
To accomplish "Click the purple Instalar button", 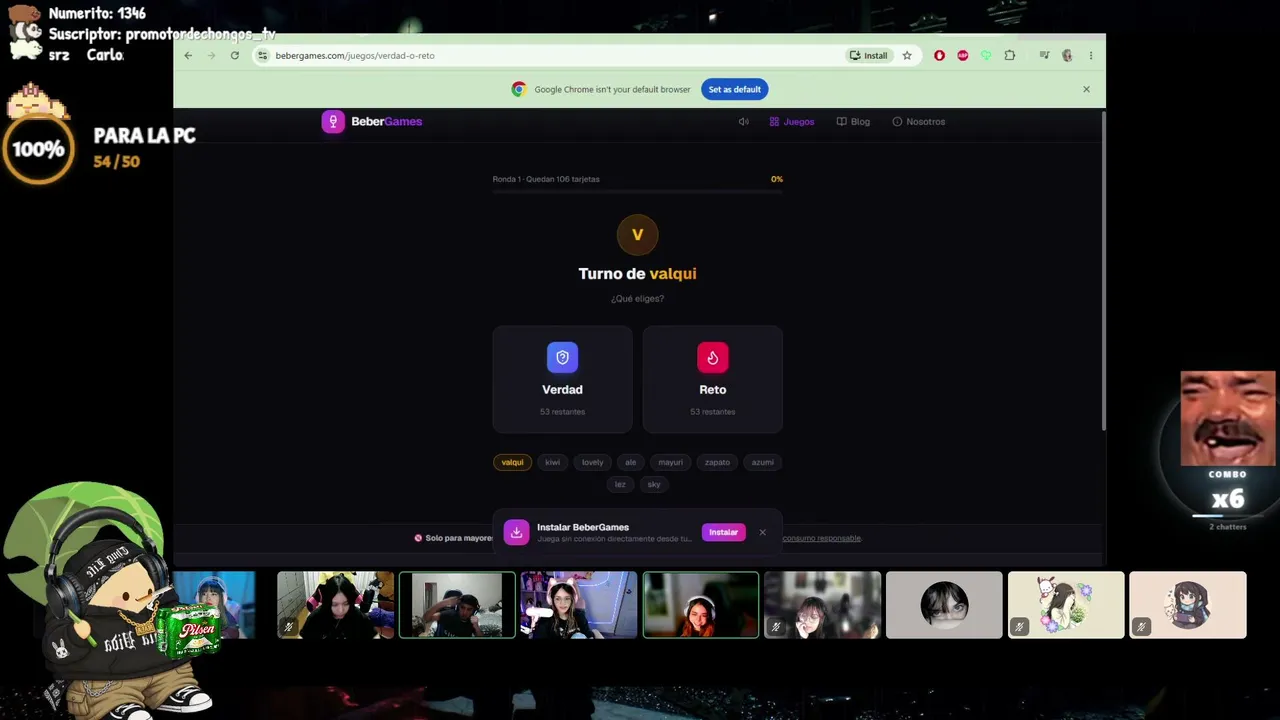I will [x=724, y=532].
